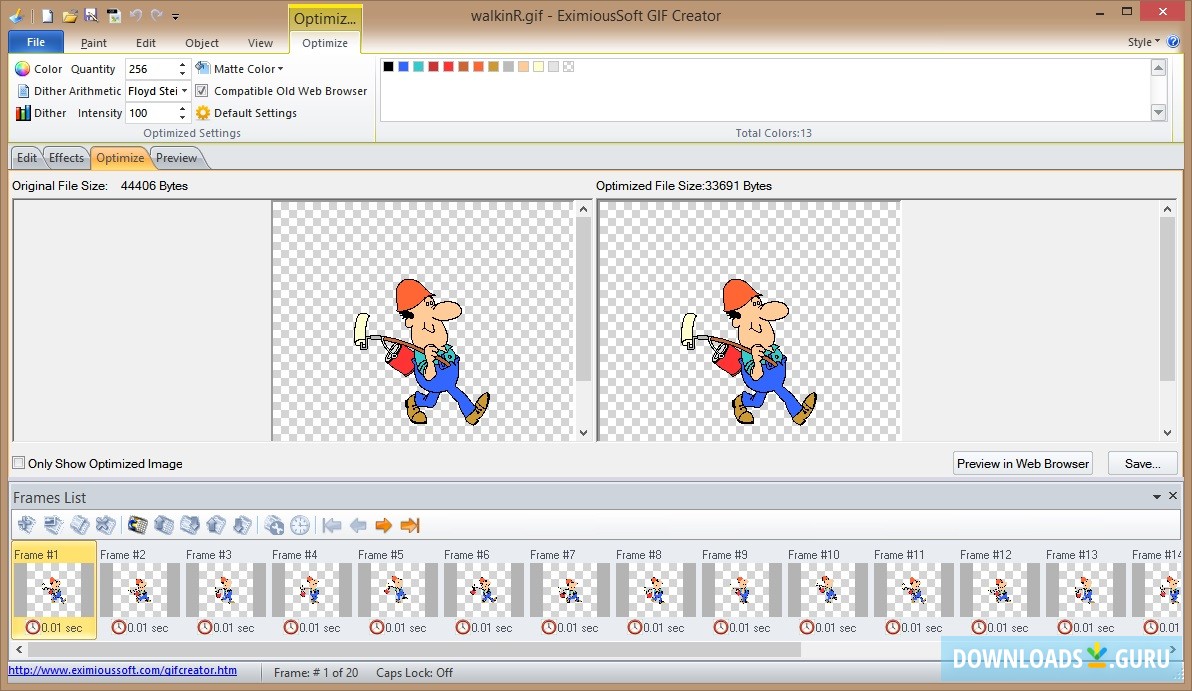Click the Open folder icon in title bar
The image size is (1192, 691).
[69, 16]
